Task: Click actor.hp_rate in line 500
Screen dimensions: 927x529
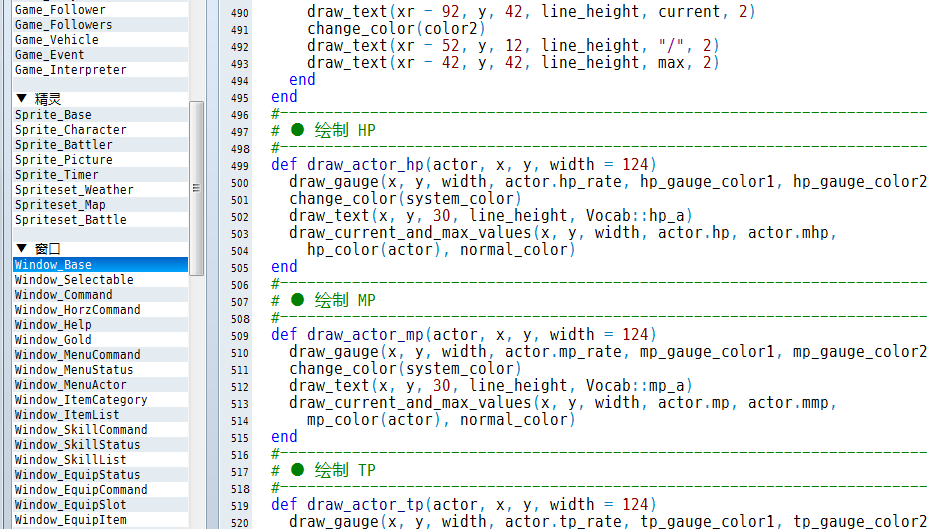Action: [x=563, y=182]
